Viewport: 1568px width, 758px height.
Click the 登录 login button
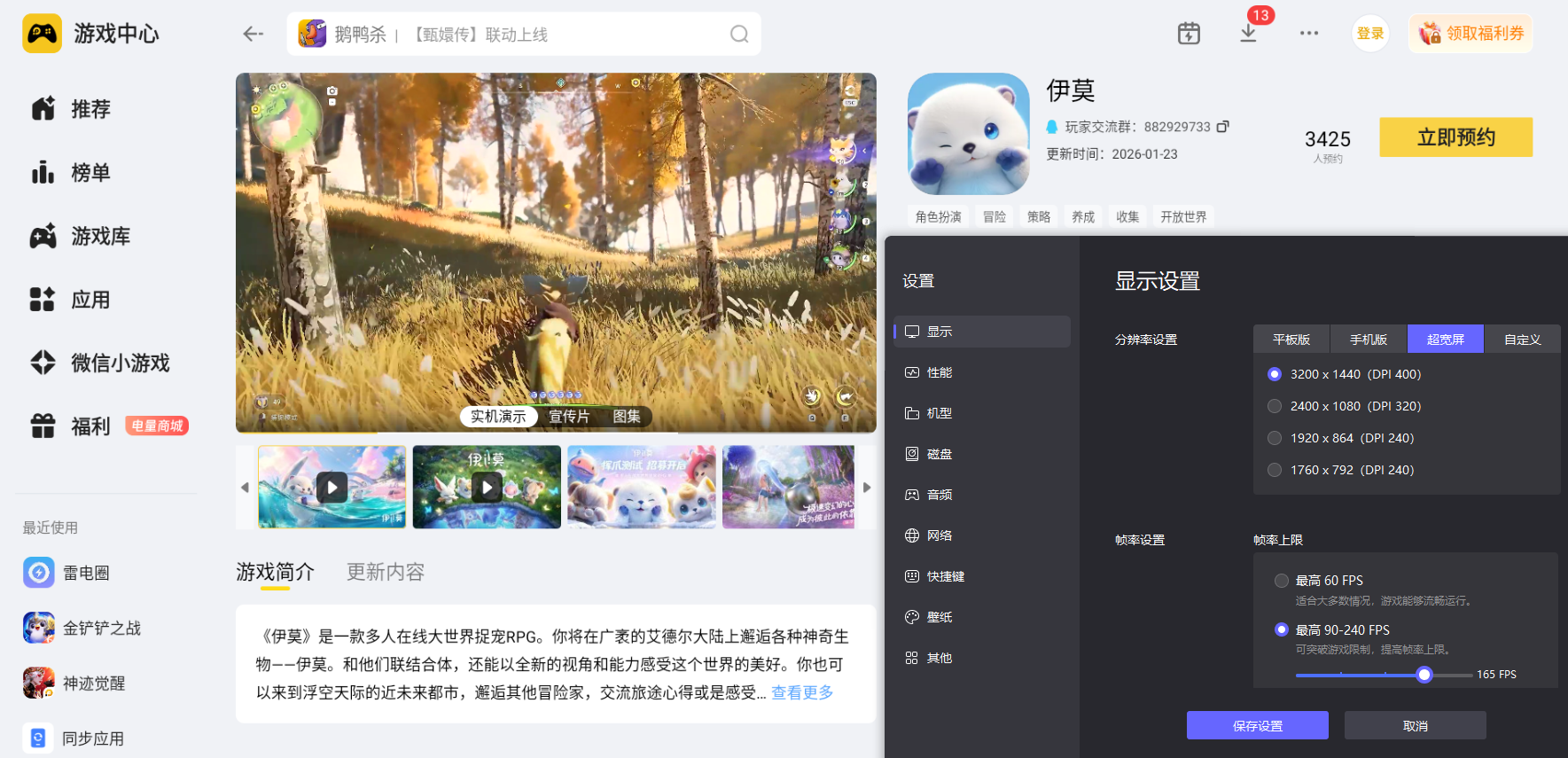[1370, 34]
